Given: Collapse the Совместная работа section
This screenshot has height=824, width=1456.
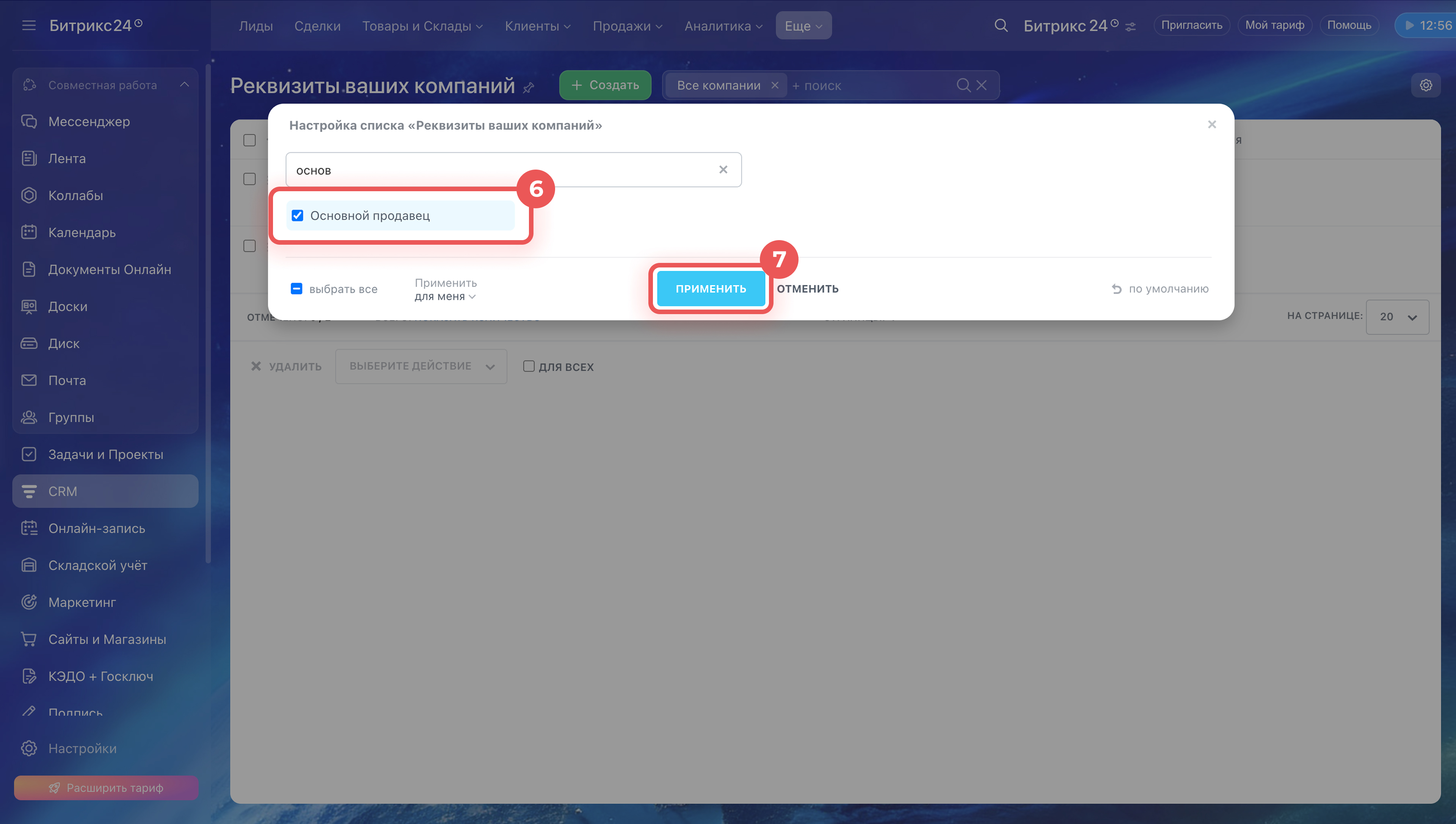Looking at the screenshot, I should pyautogui.click(x=184, y=84).
